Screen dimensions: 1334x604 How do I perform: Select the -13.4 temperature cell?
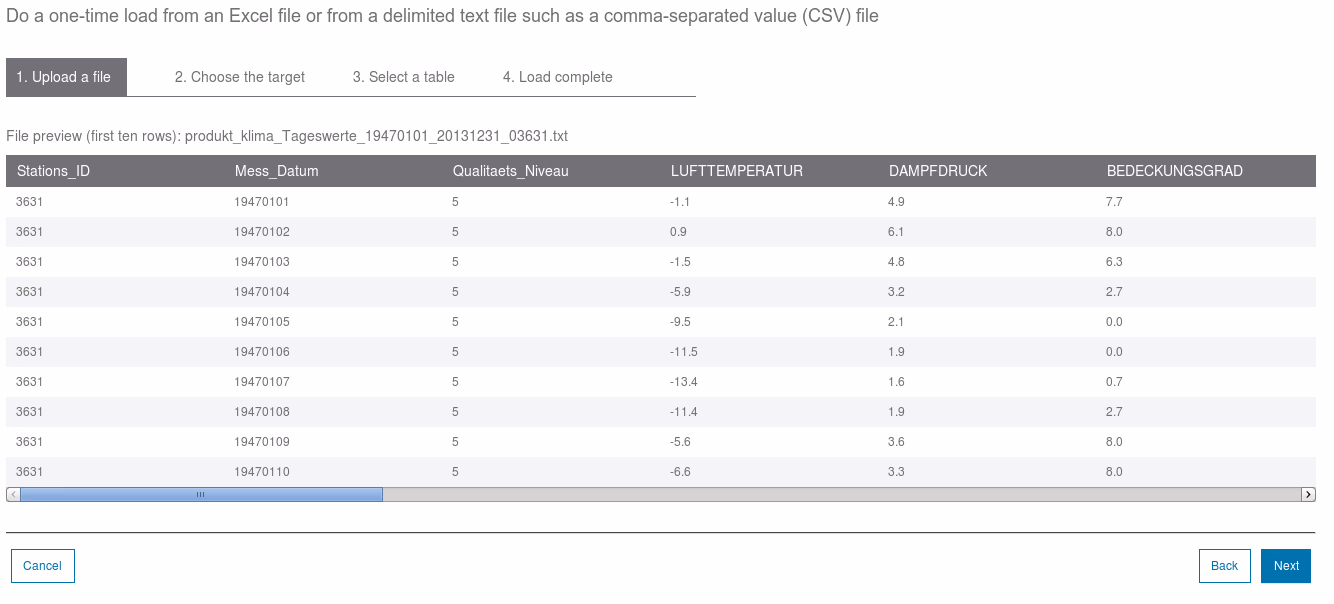pyautogui.click(x=685, y=382)
